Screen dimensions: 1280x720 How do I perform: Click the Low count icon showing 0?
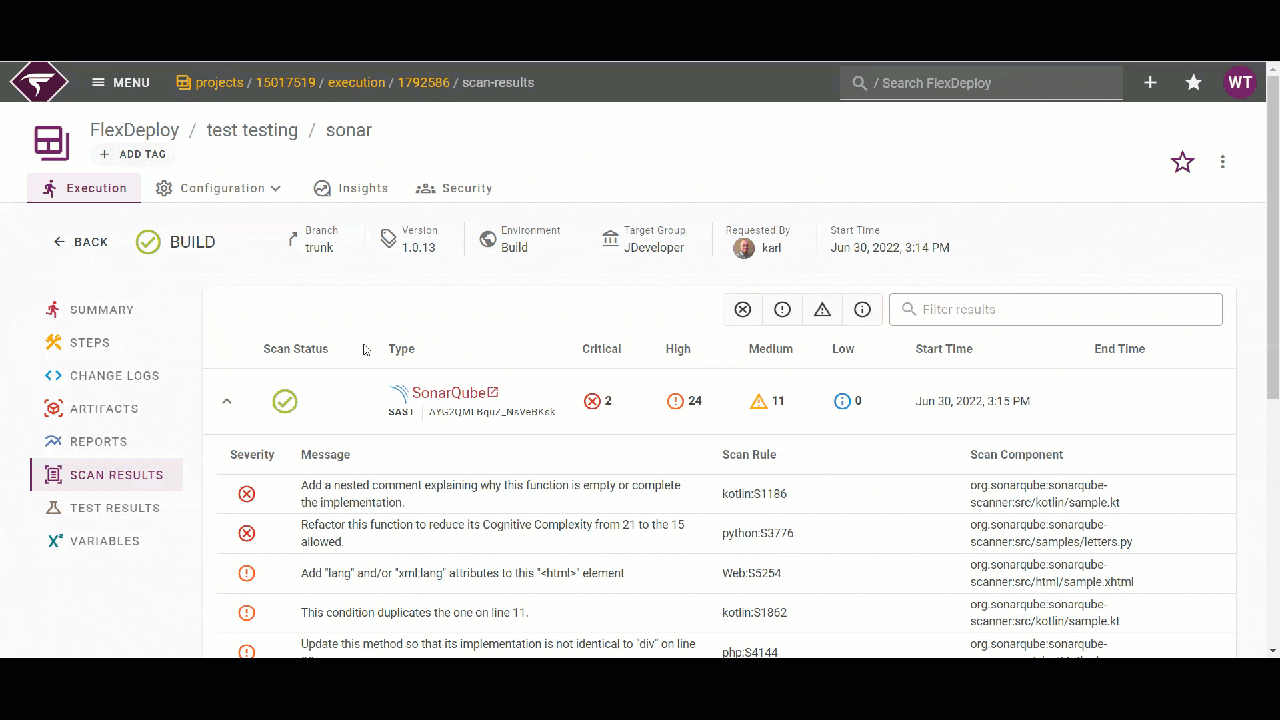tap(842, 401)
